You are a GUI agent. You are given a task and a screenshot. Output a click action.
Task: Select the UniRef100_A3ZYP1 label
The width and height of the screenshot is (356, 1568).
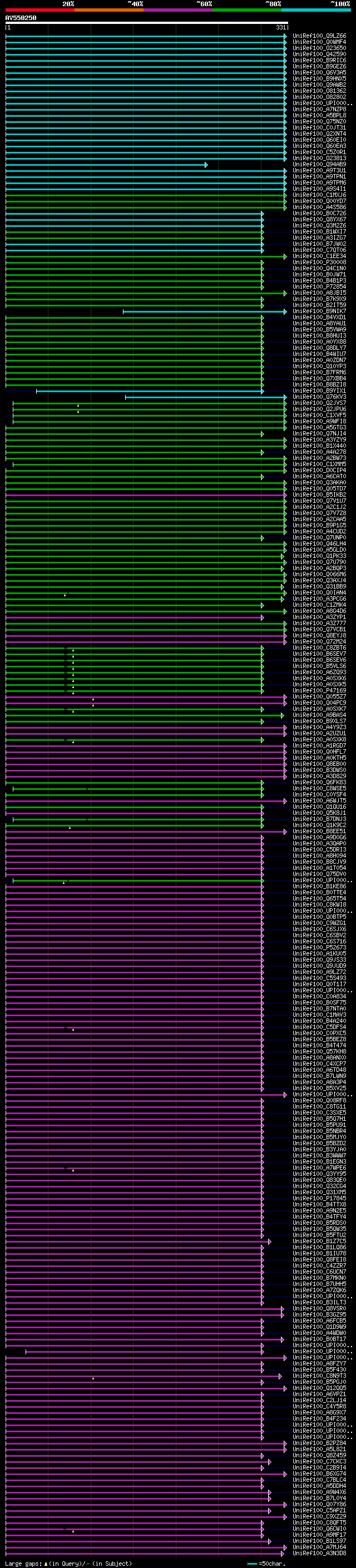319,617
